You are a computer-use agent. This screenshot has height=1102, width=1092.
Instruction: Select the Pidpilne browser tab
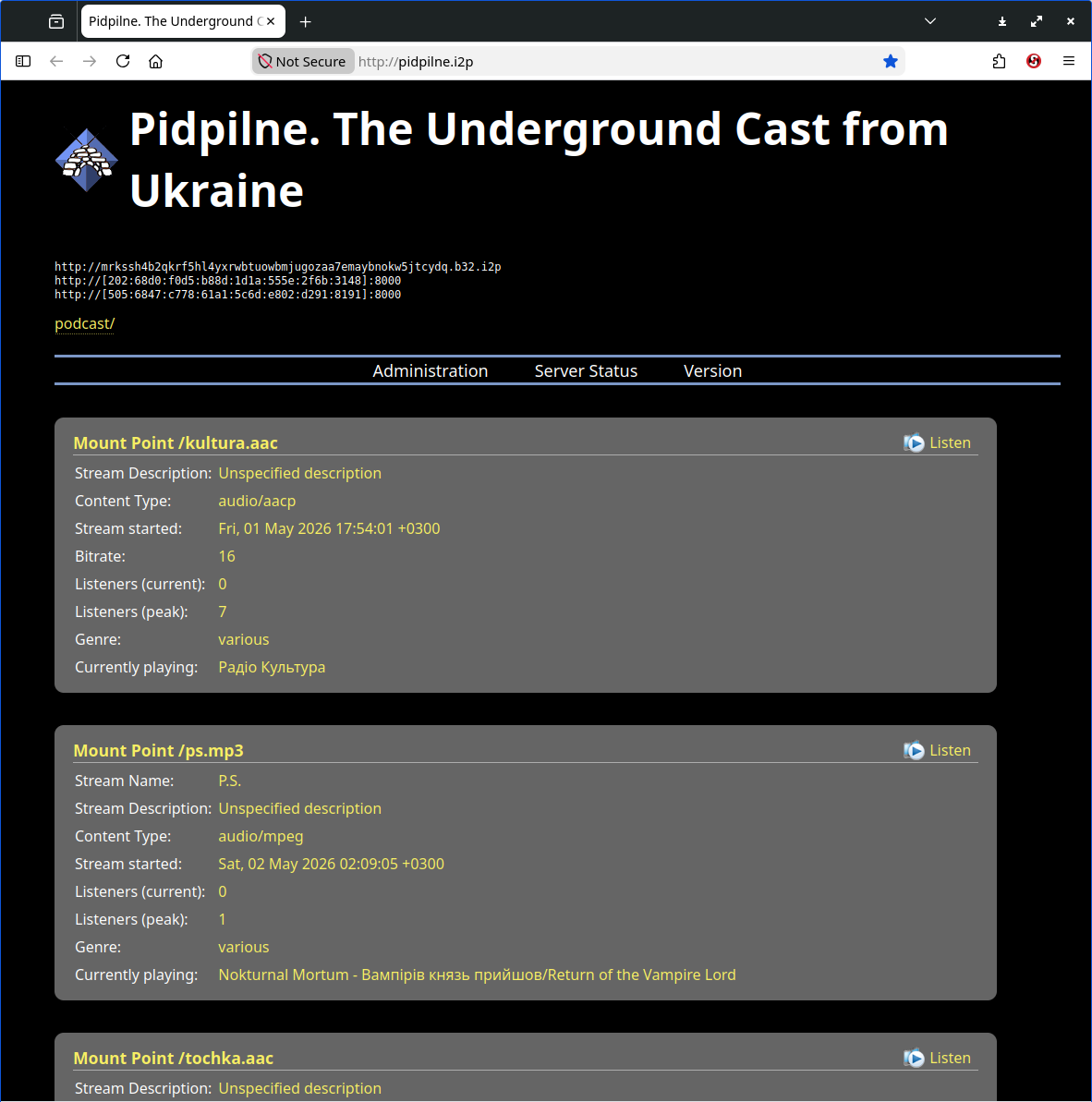183,21
